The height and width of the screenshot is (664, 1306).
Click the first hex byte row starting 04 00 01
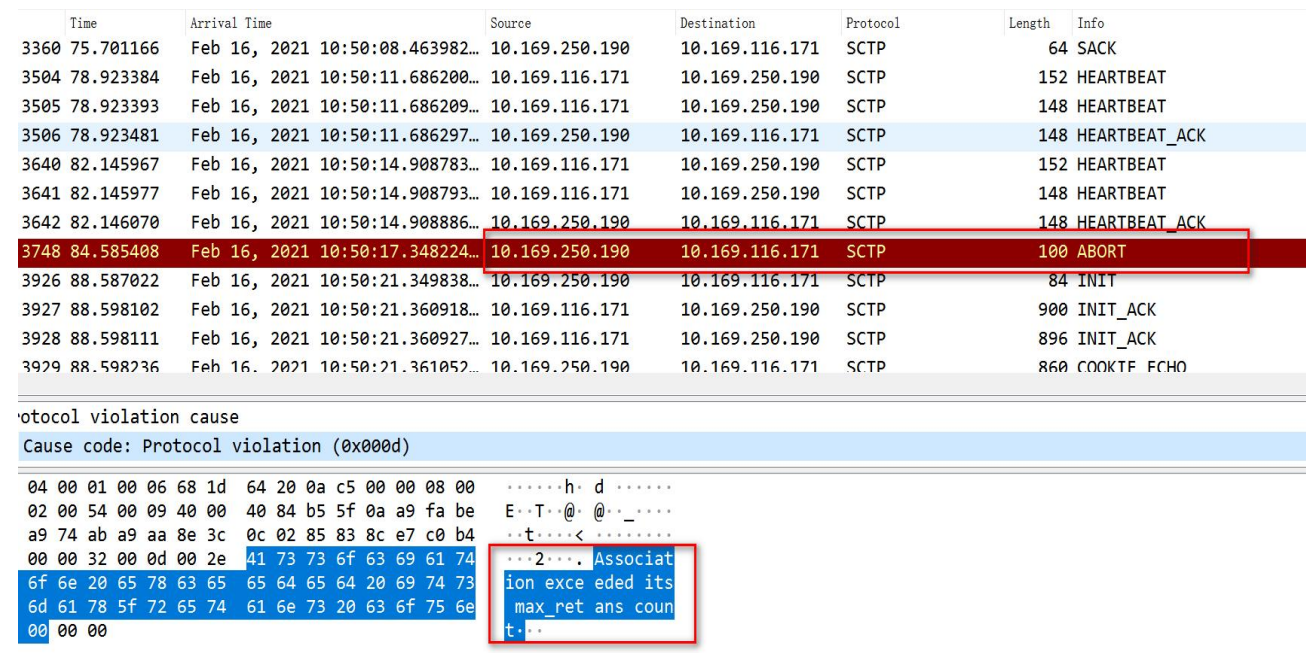(x=240, y=488)
